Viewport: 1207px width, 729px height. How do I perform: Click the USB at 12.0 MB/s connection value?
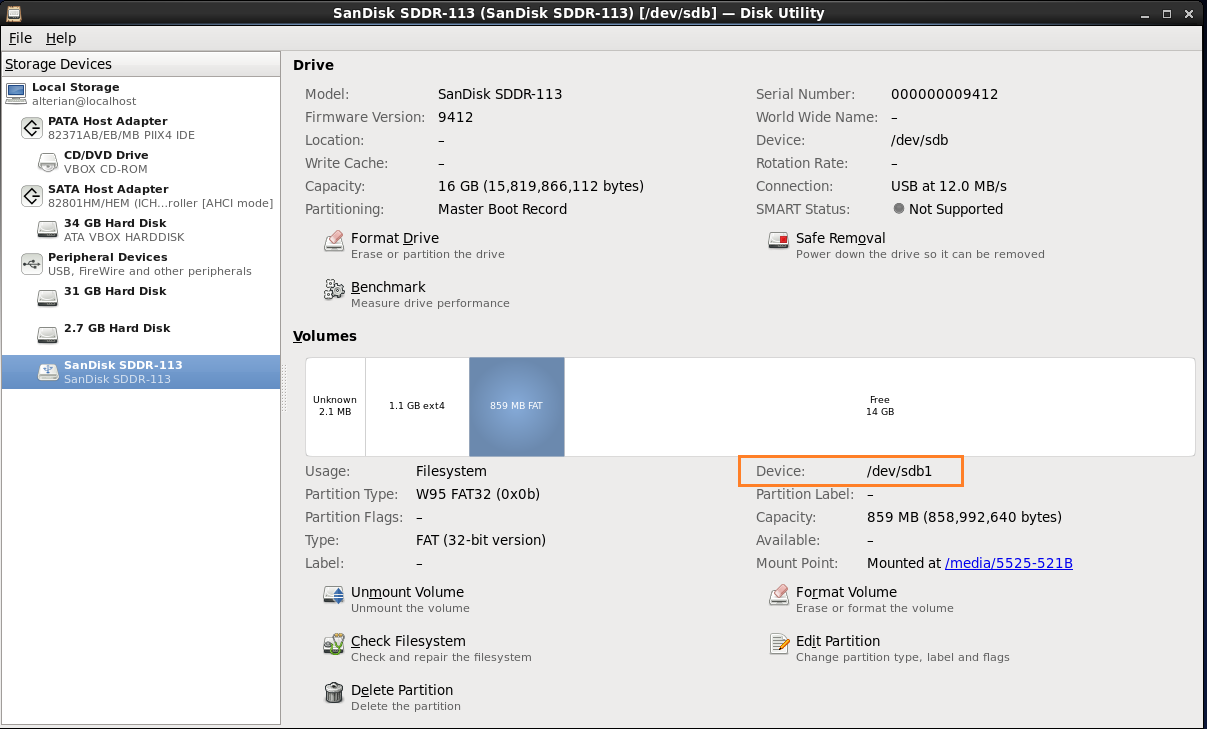(949, 186)
